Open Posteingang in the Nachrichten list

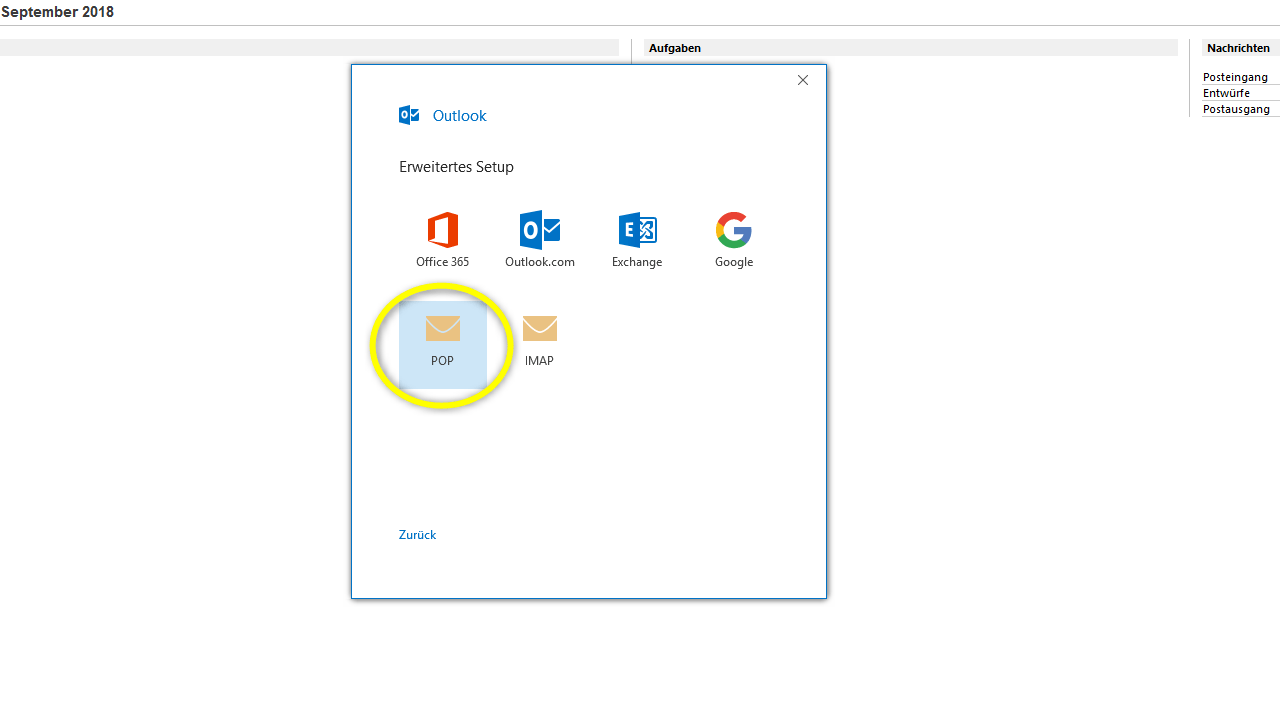tap(1235, 77)
